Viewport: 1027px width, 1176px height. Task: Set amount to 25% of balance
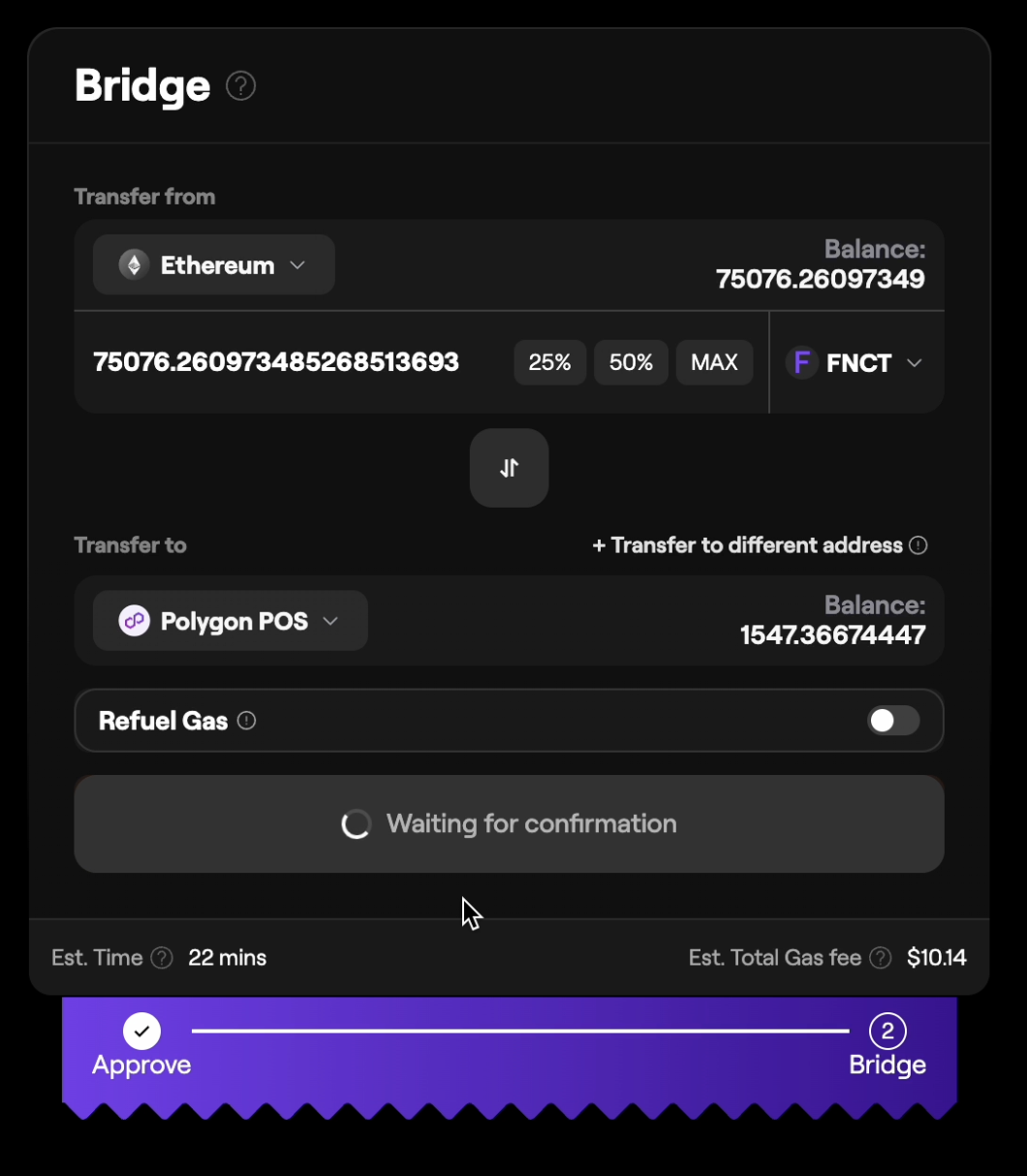549,363
